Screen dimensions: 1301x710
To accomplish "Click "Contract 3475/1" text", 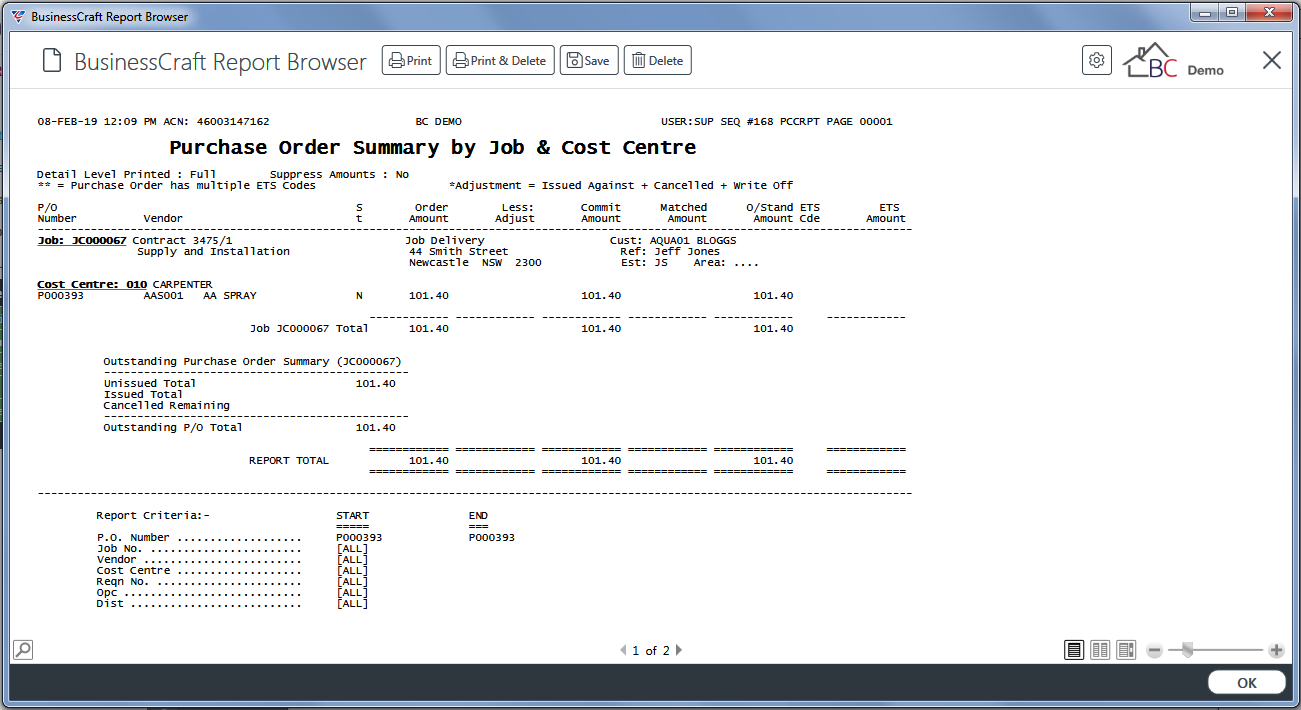I will point(182,241).
